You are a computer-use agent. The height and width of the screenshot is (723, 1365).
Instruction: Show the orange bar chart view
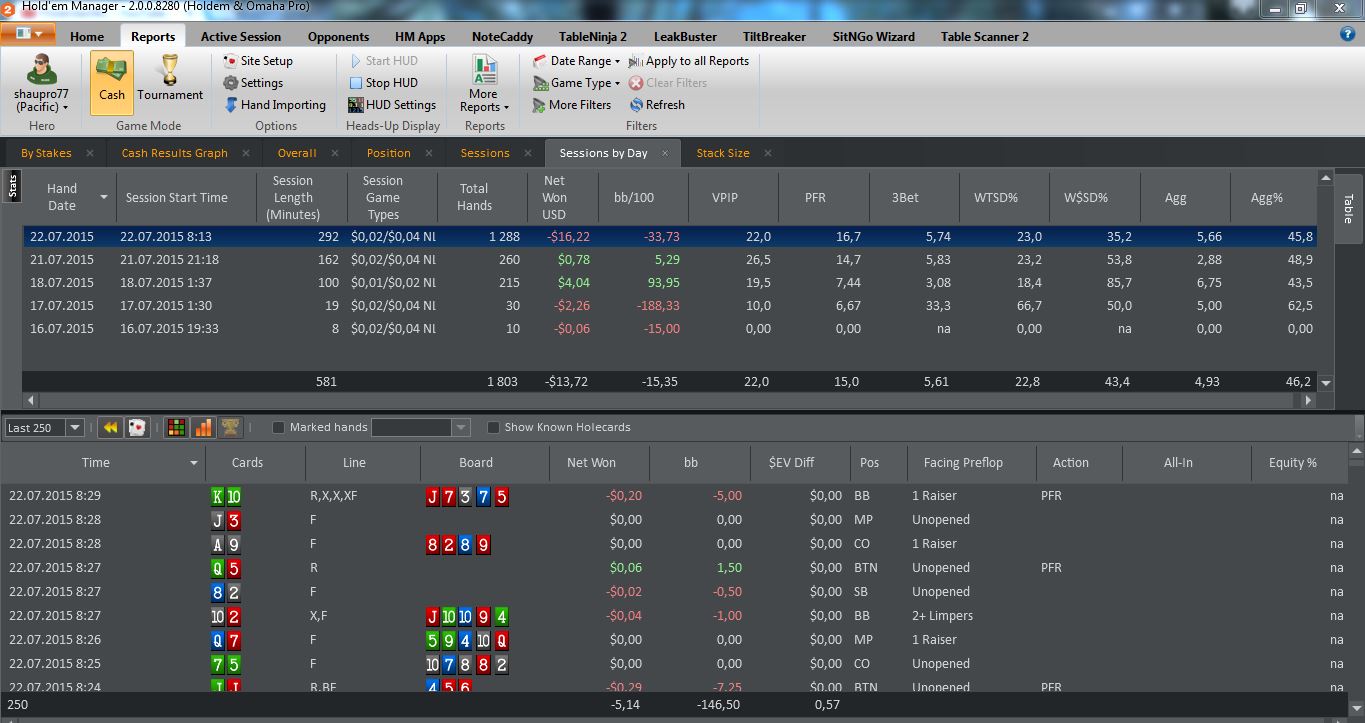[x=203, y=428]
